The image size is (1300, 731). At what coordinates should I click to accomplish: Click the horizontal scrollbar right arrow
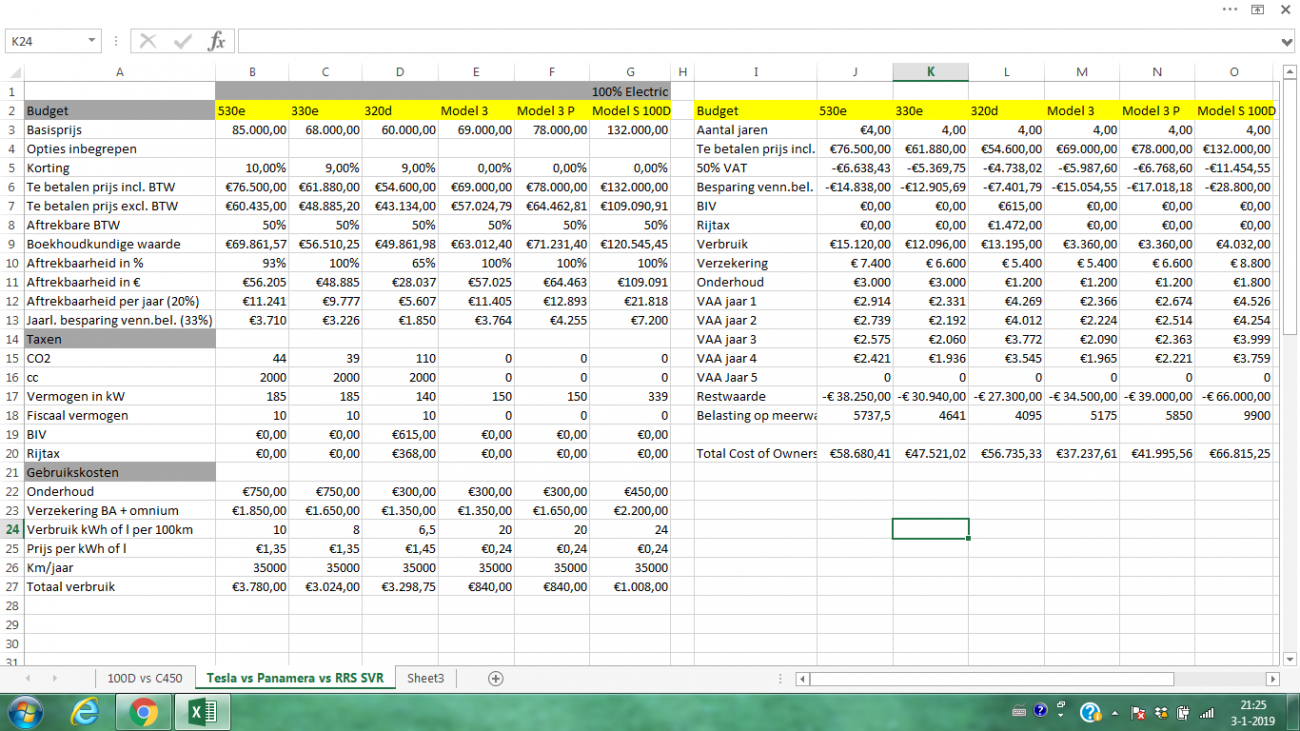[x=1273, y=679]
